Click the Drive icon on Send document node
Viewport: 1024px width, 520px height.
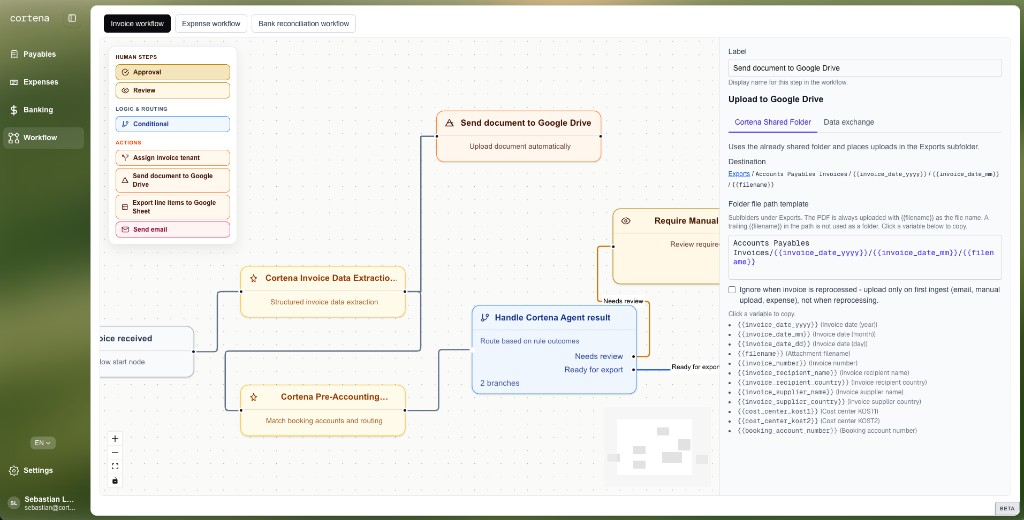449,123
